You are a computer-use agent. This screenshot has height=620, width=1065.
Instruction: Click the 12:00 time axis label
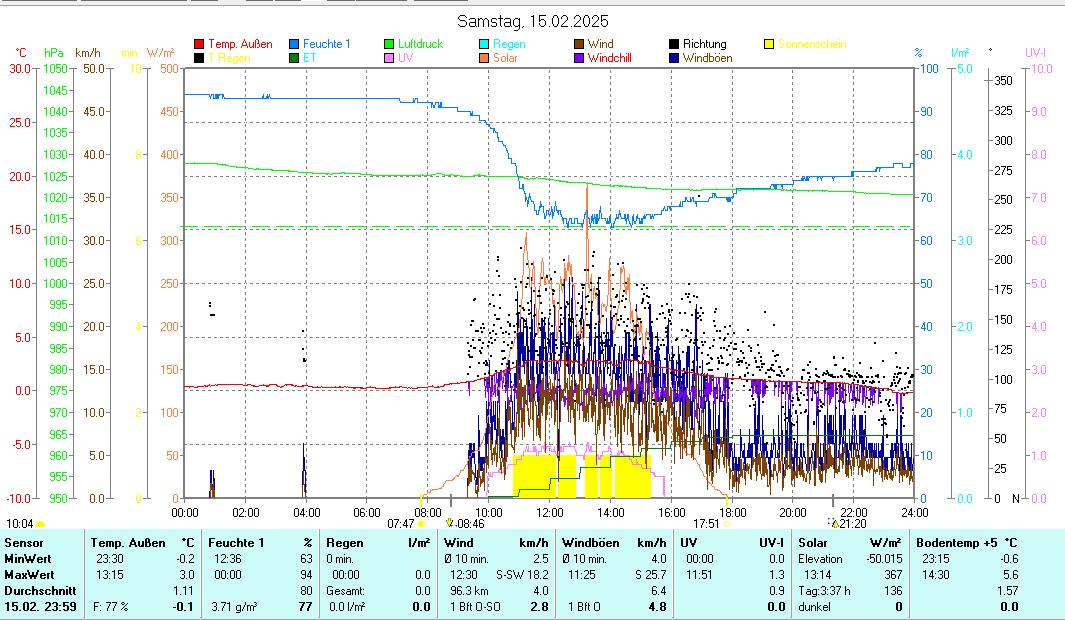[x=549, y=512]
